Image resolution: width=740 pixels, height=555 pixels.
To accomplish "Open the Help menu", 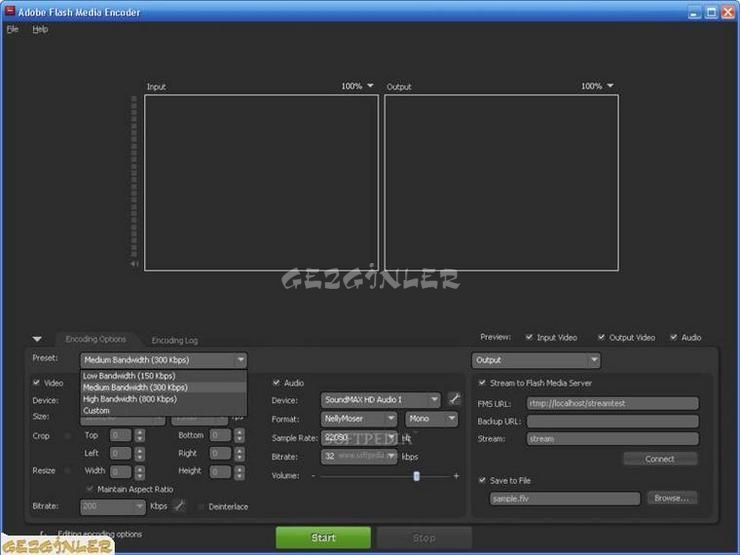I will tap(40, 29).
